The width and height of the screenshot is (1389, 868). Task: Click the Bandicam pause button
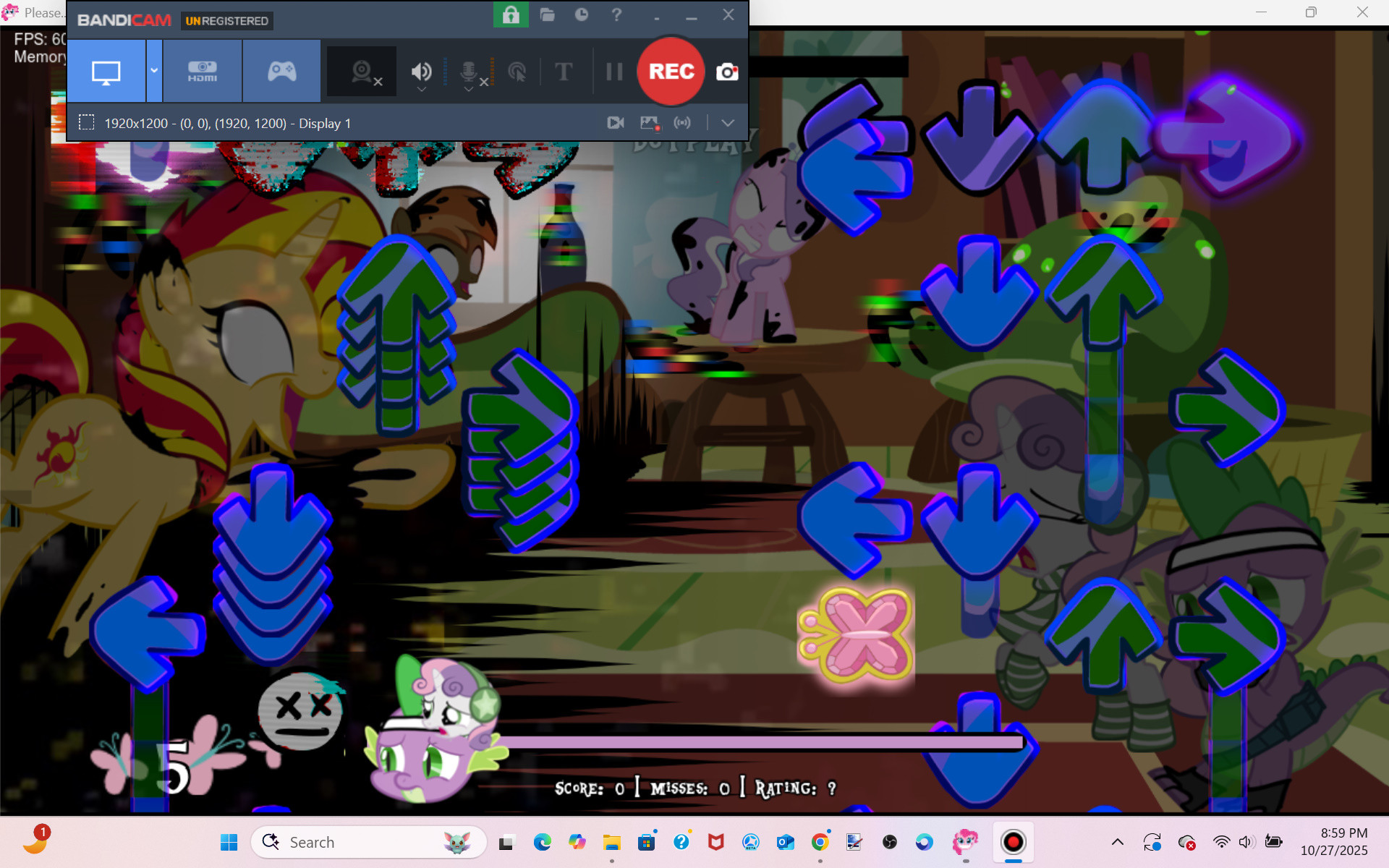pos(614,71)
